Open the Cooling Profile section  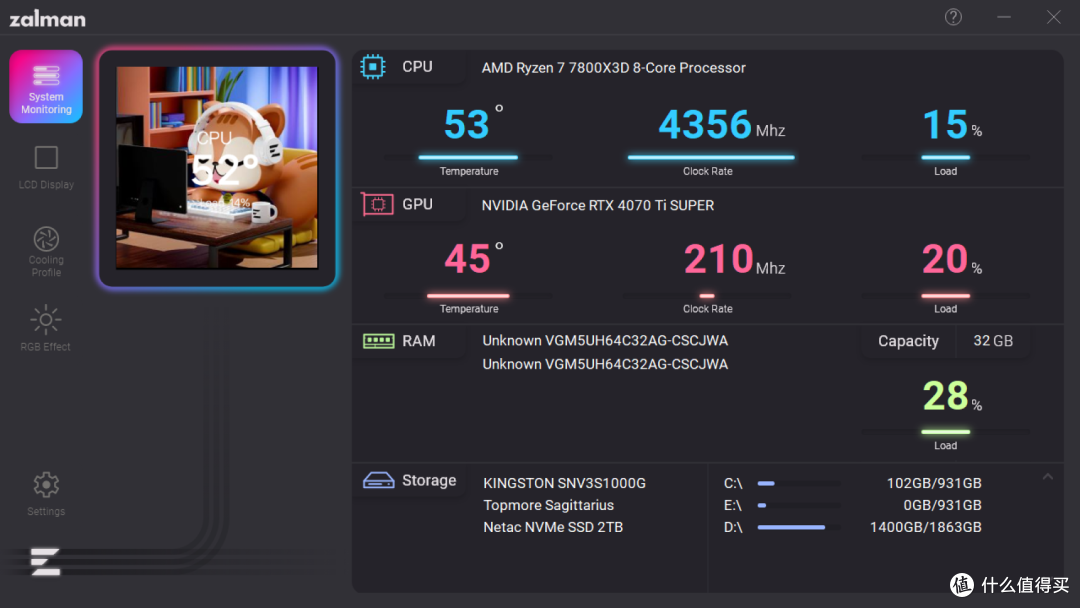pyautogui.click(x=46, y=252)
